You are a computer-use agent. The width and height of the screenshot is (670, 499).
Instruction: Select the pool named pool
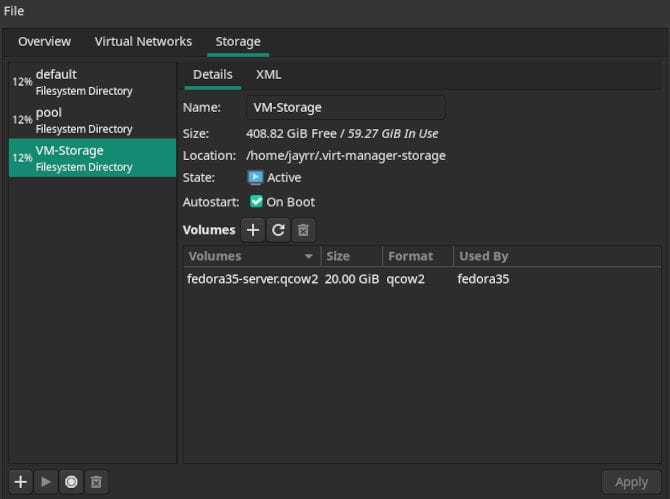click(x=92, y=120)
